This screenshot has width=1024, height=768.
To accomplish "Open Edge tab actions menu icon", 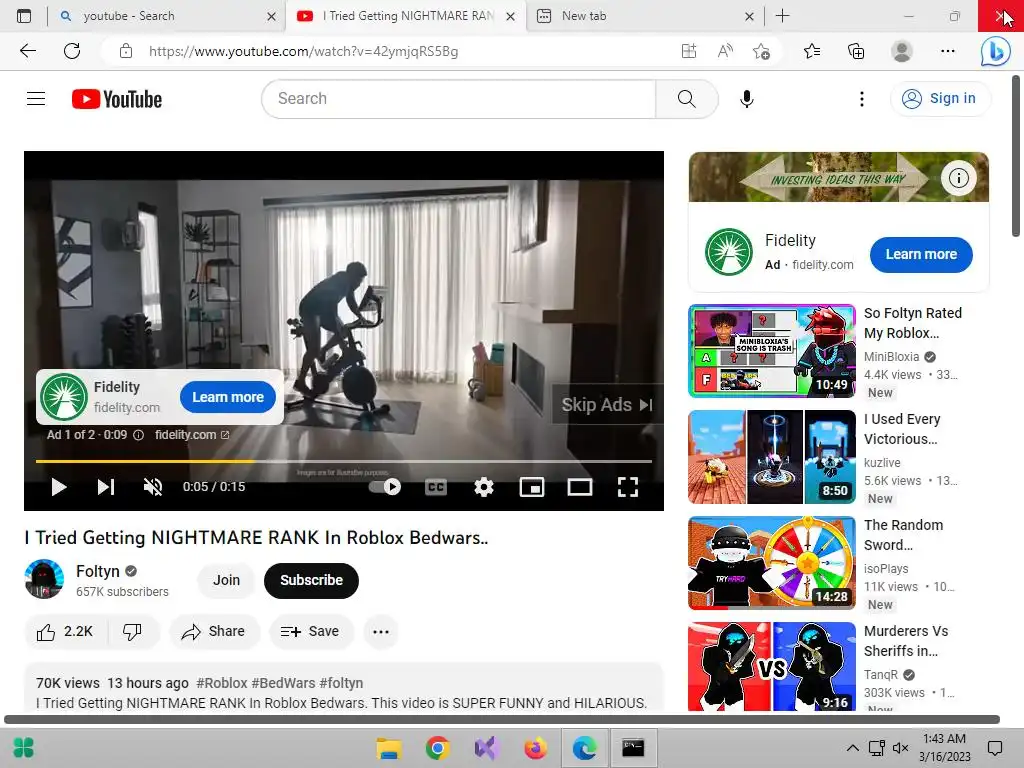I will (x=24, y=16).
